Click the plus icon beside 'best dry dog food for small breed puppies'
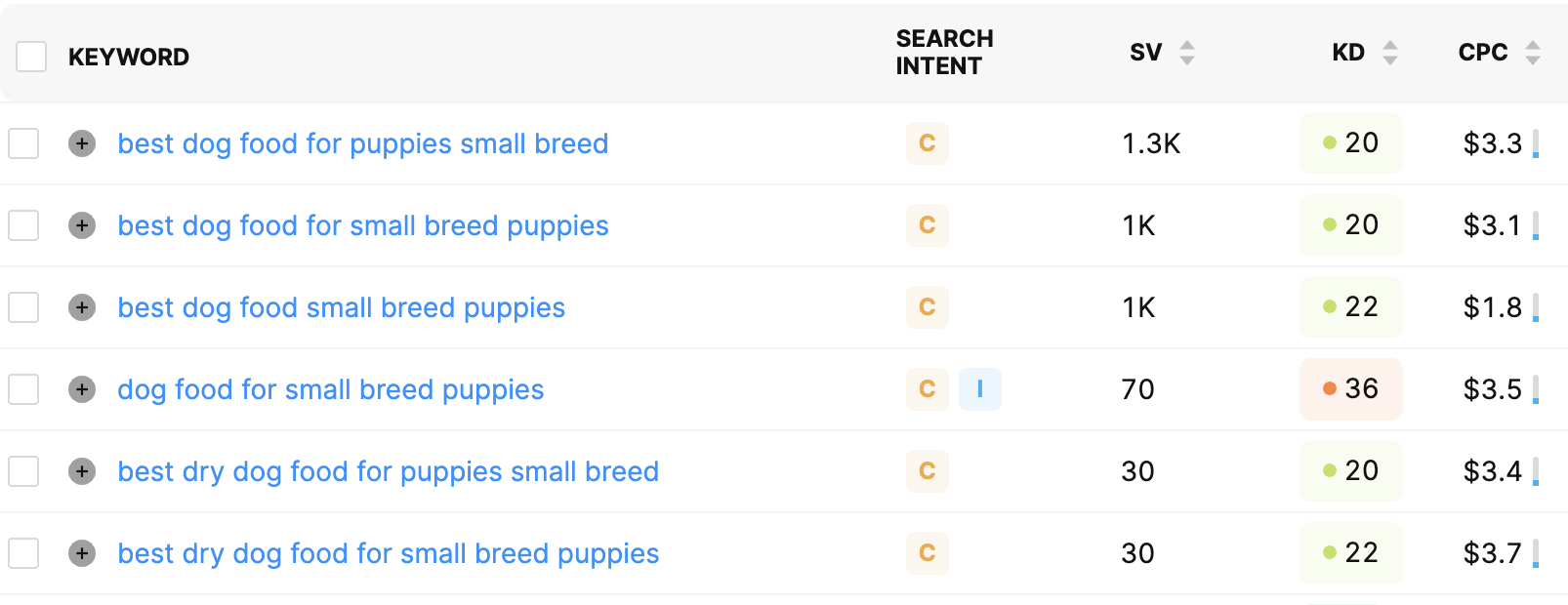 click(81, 553)
